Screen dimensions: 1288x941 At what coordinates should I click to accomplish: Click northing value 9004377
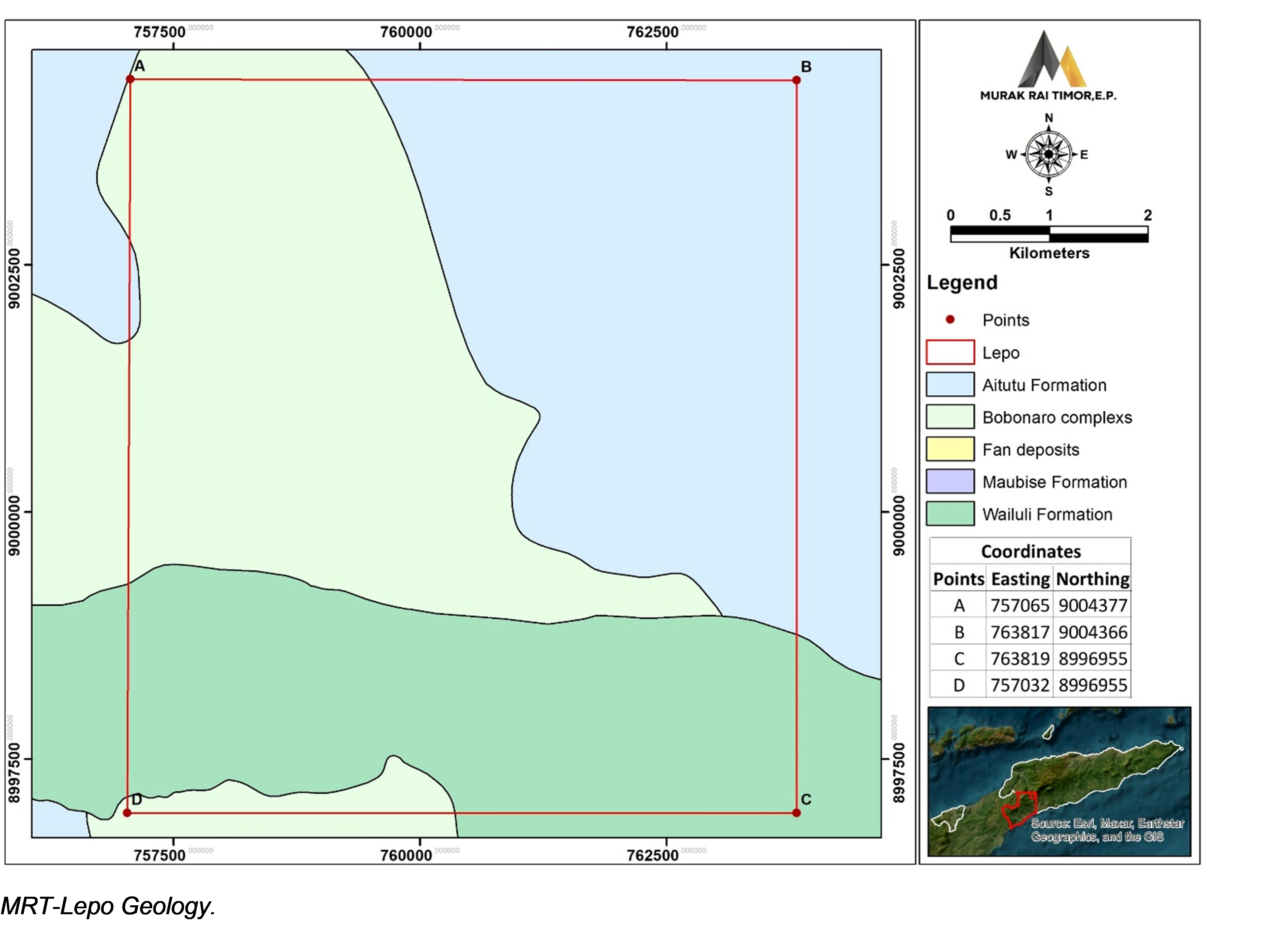click(1093, 606)
